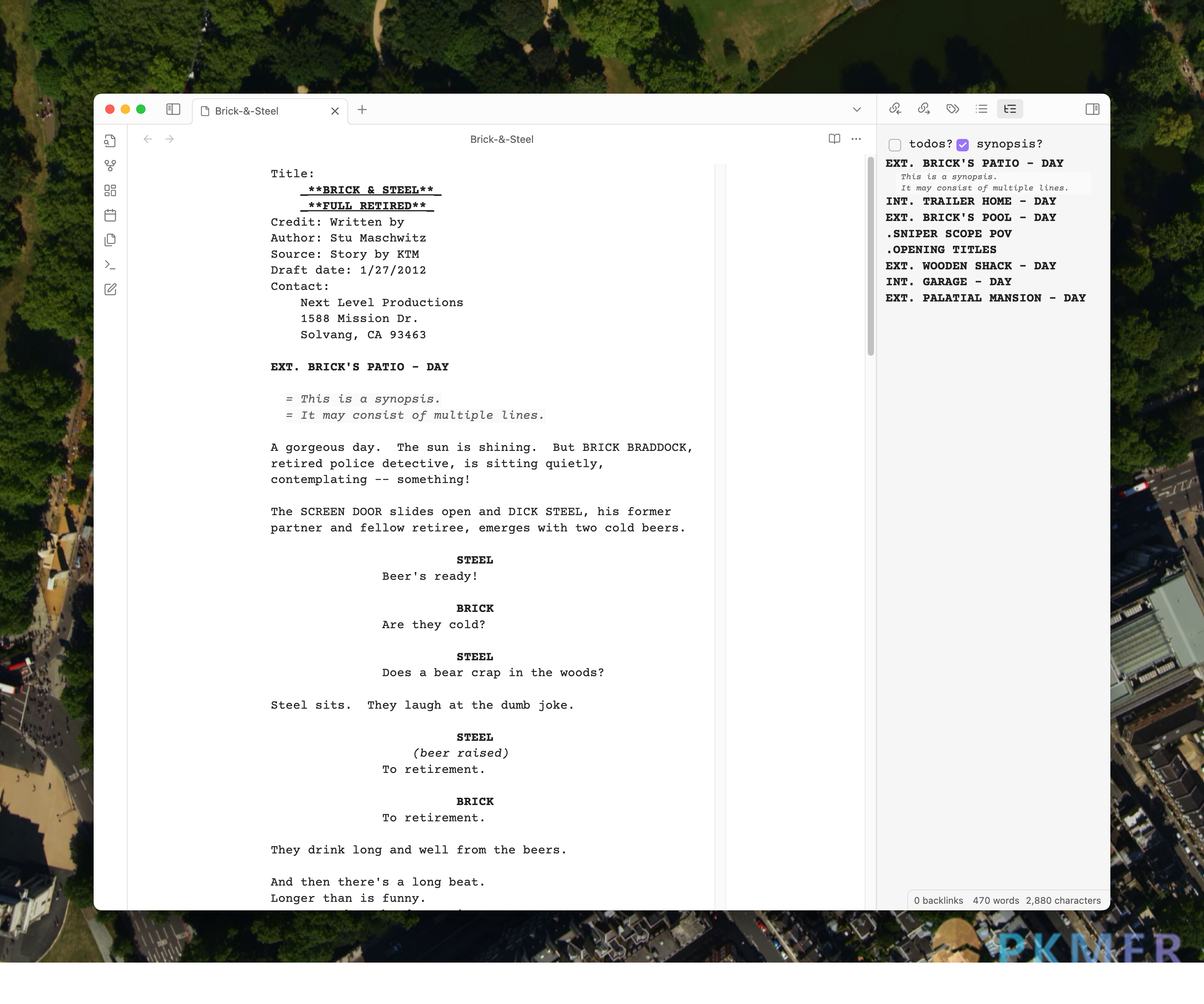Open the backlinks panel icon
Image resolution: width=1204 pixels, height=1004 pixels.
(x=895, y=108)
